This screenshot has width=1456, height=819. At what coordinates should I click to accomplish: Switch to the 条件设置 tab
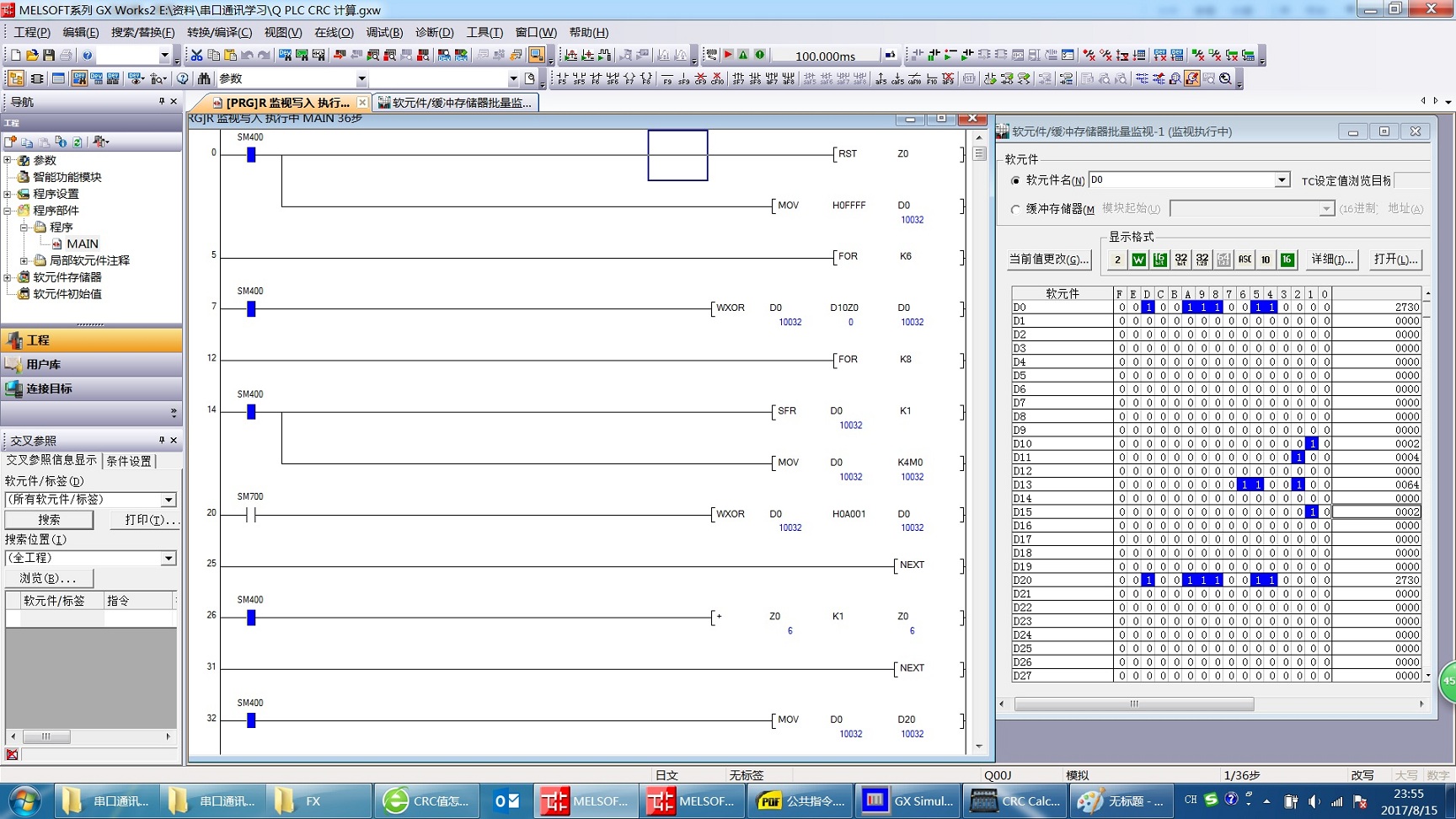(129, 461)
